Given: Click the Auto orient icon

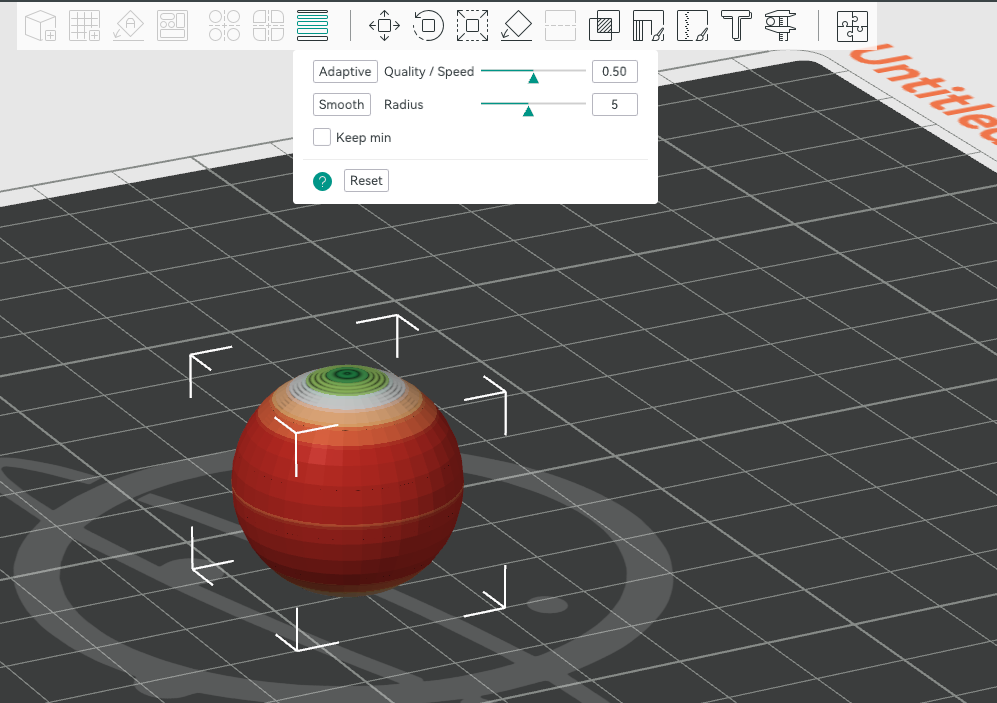Looking at the screenshot, I should pos(128,26).
